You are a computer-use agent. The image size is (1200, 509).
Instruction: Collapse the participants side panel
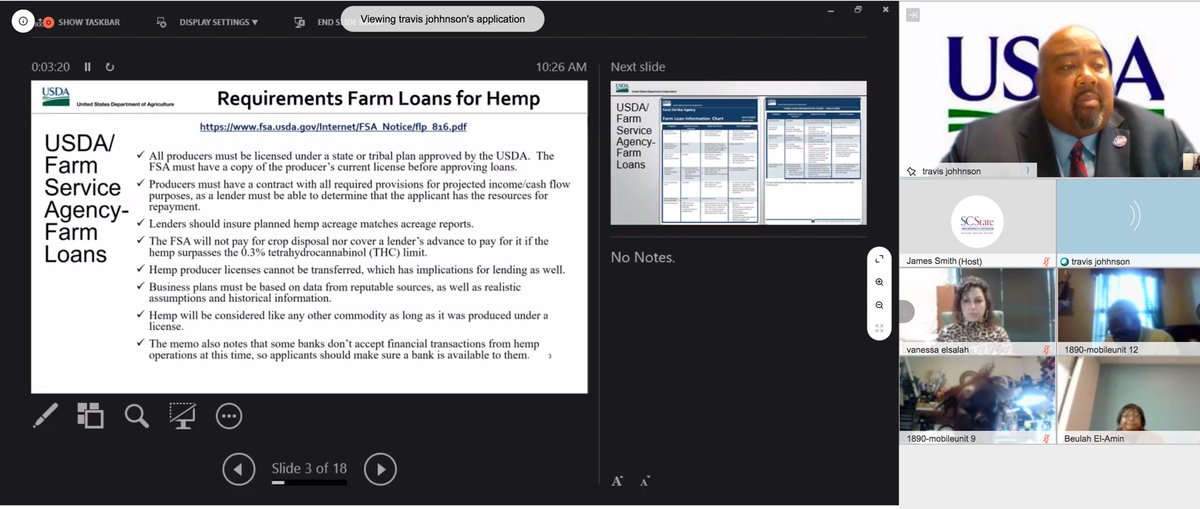(912, 14)
